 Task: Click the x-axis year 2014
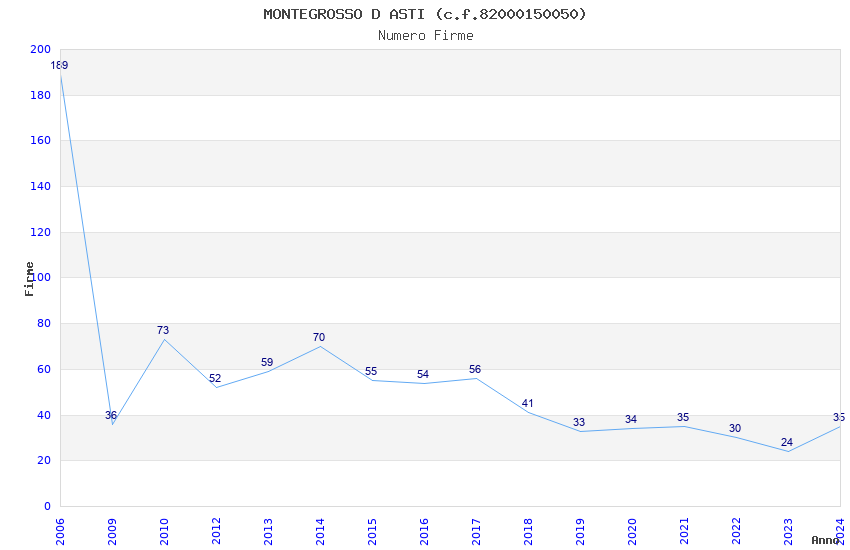[x=320, y=532]
